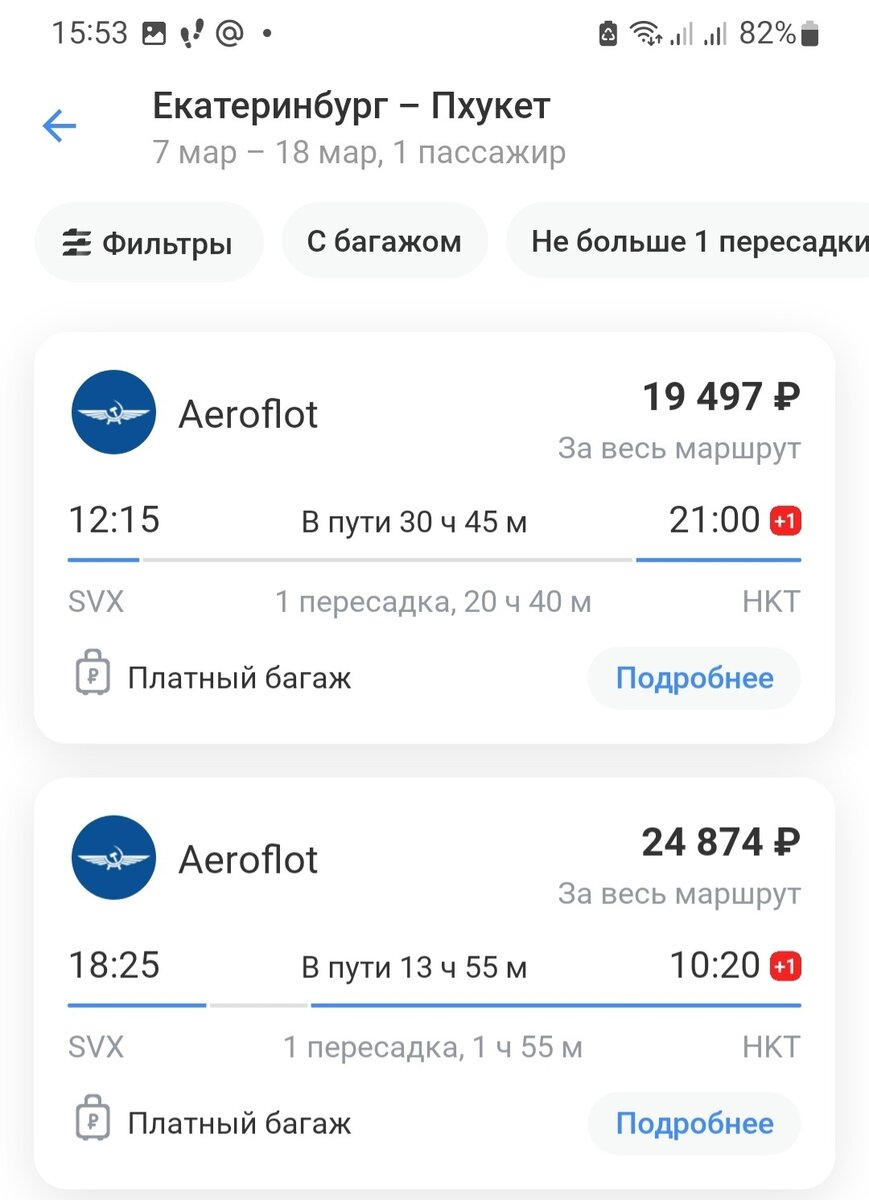Tap paid baggage icon on first flight
This screenshot has width=869, height=1200.
pyautogui.click(x=92, y=676)
